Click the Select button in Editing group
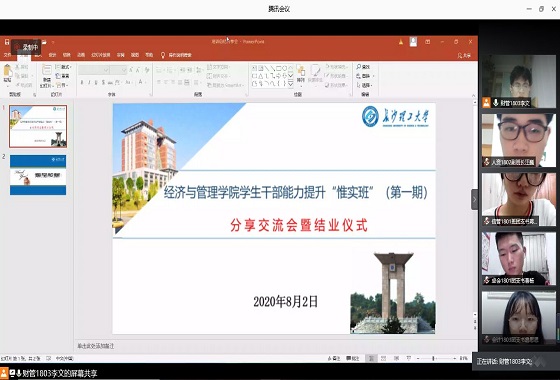The image size is (560, 380). 364,85
